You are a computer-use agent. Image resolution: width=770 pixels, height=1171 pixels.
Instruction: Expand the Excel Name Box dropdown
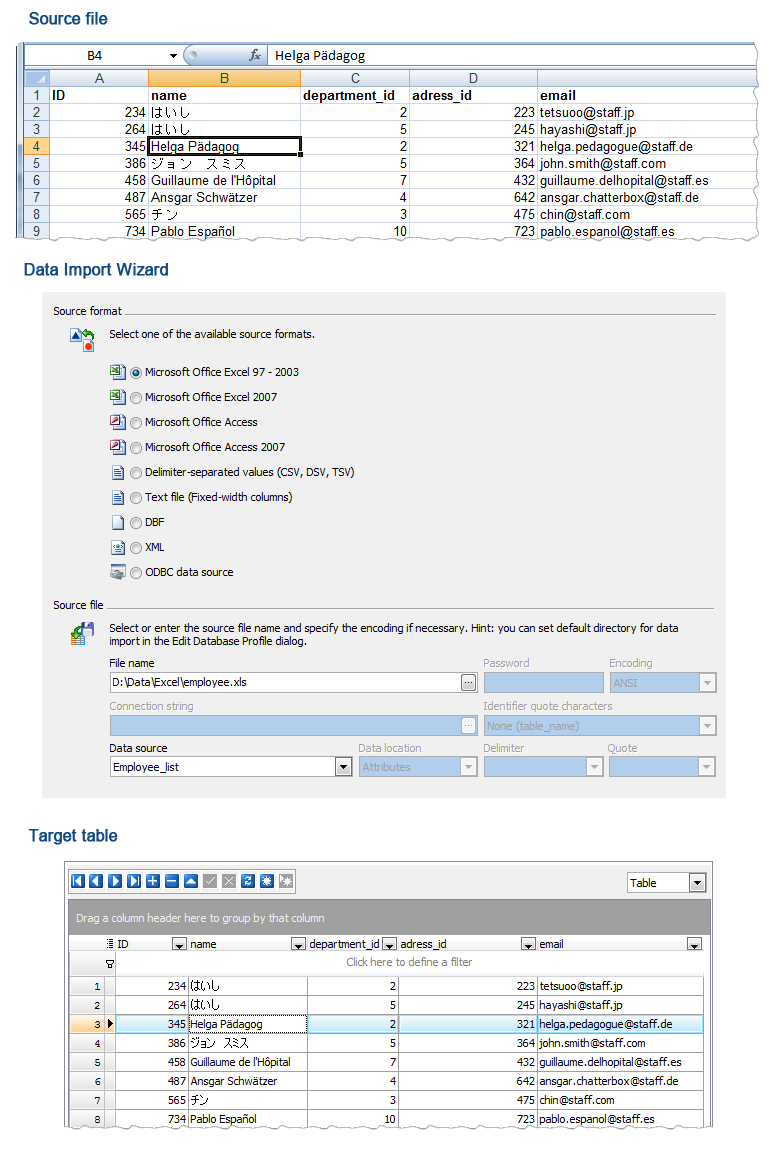[173, 56]
